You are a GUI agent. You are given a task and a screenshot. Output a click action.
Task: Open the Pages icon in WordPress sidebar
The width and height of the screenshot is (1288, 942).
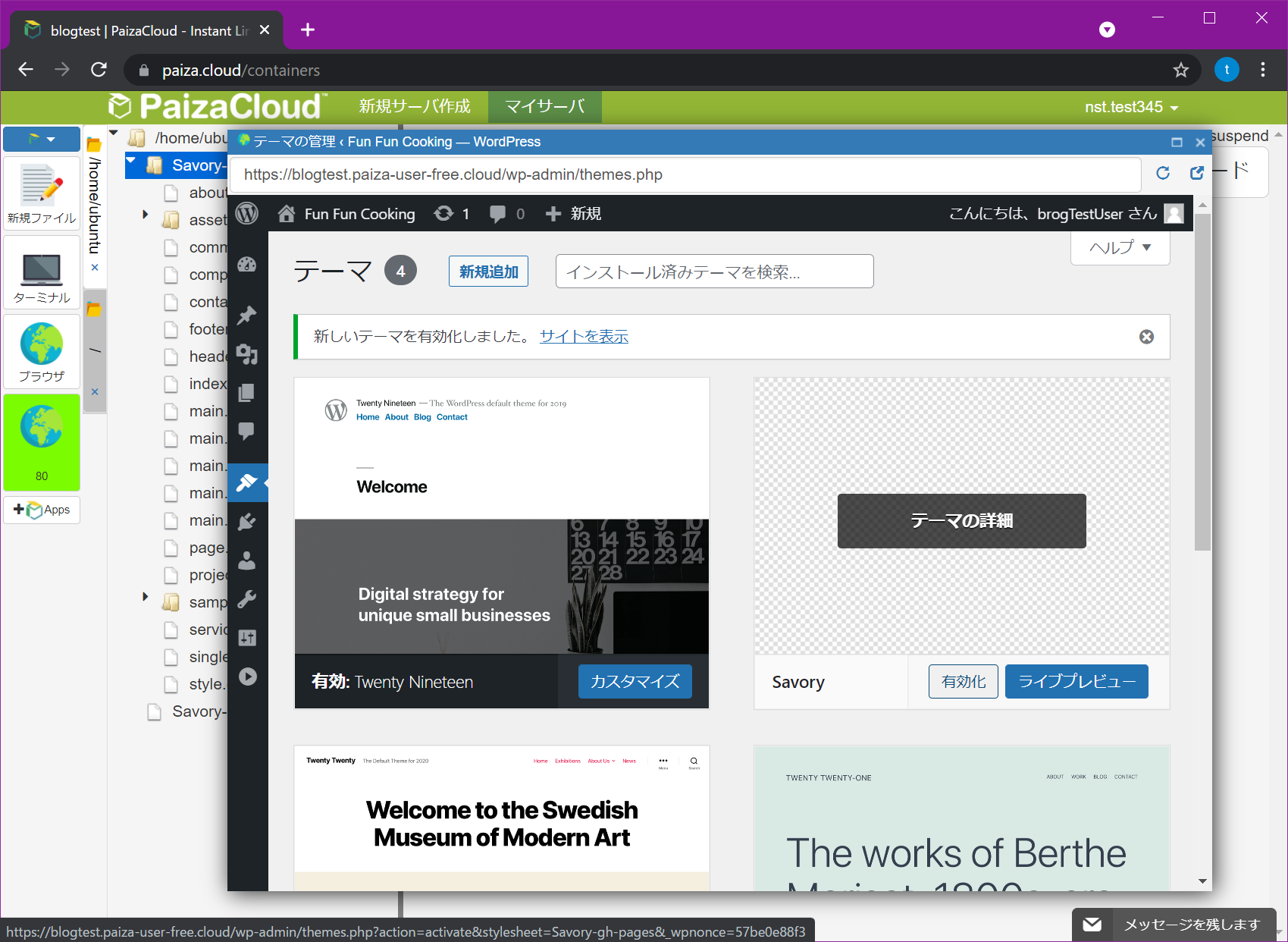click(247, 392)
